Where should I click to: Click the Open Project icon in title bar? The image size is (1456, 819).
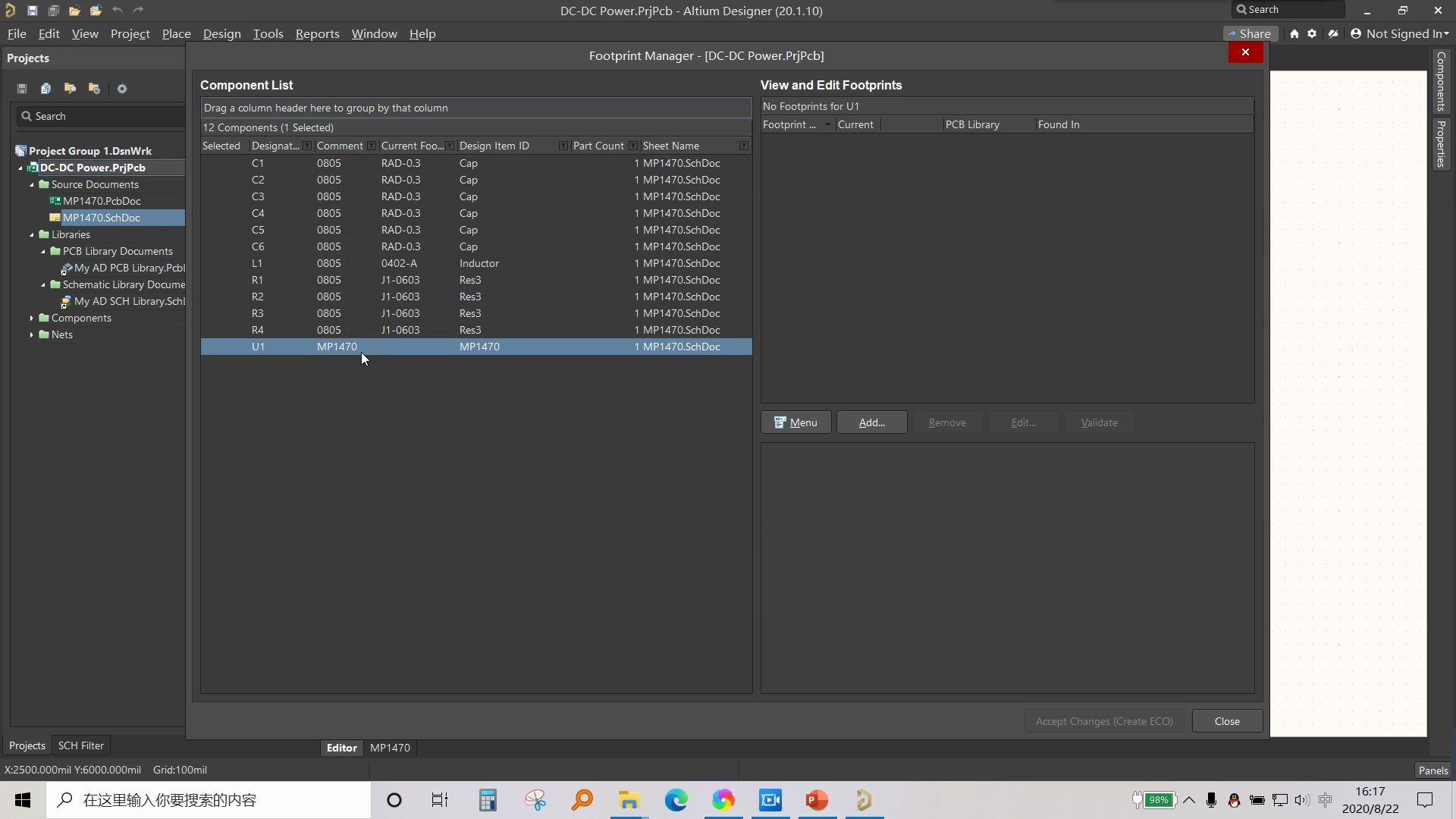tap(96, 11)
